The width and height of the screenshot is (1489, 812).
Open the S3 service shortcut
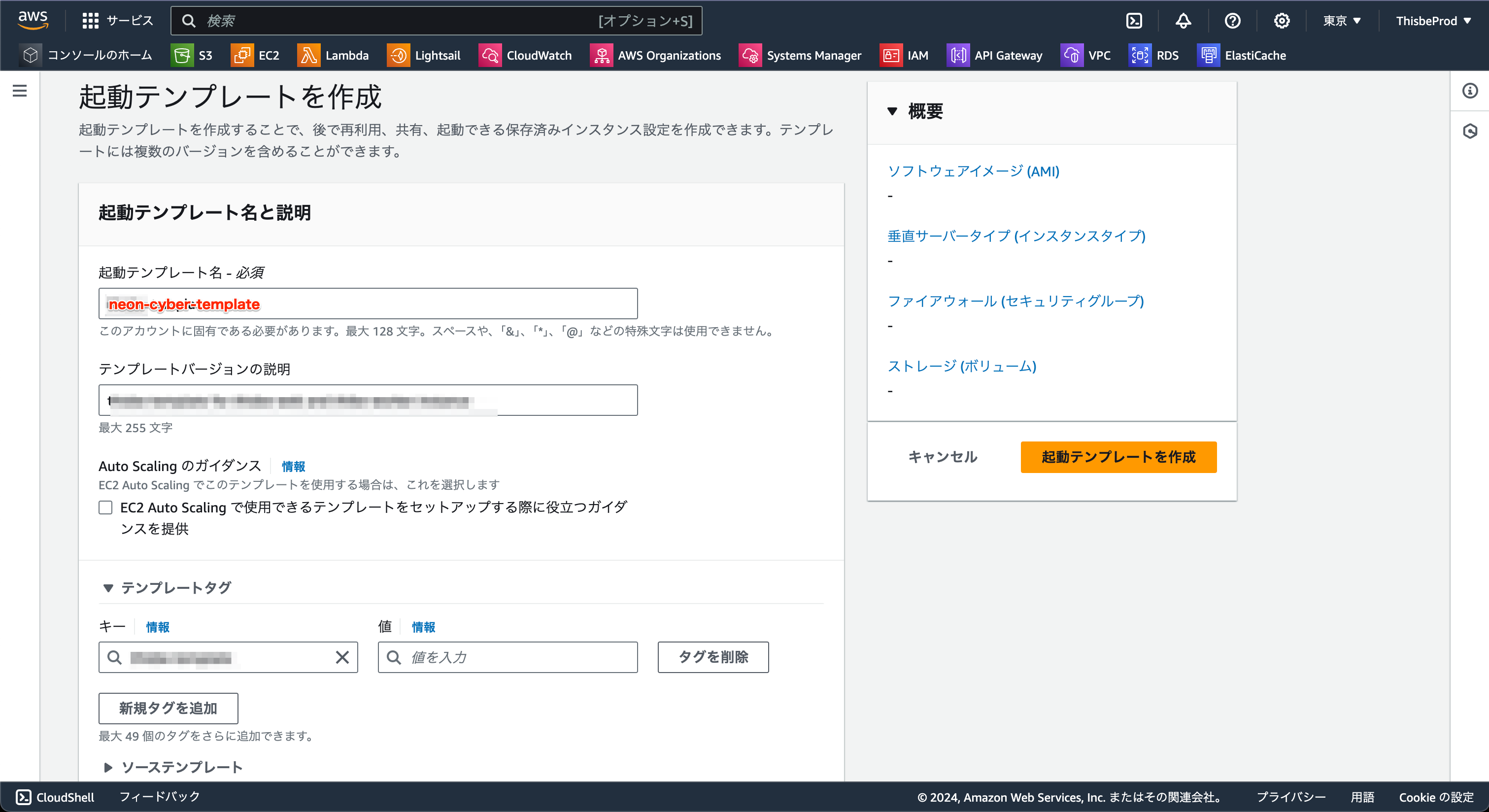(194, 55)
